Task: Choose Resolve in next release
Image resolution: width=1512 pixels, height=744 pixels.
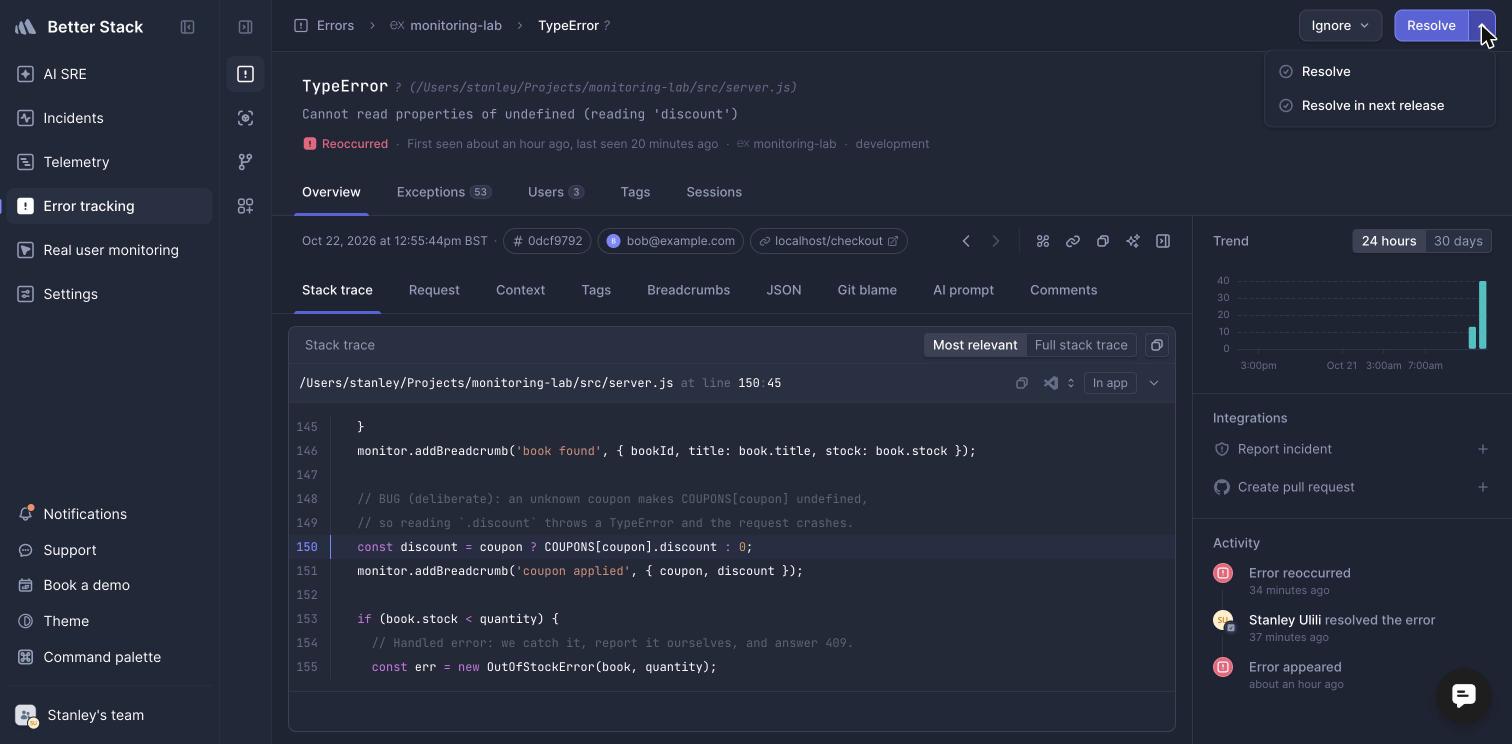Action: point(1380,106)
